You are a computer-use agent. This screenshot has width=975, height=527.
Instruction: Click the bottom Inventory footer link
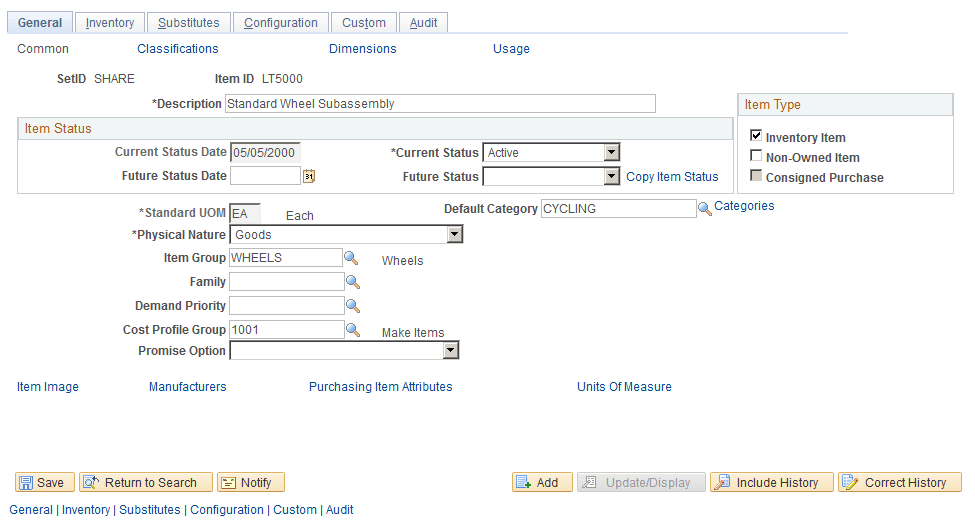tap(86, 510)
